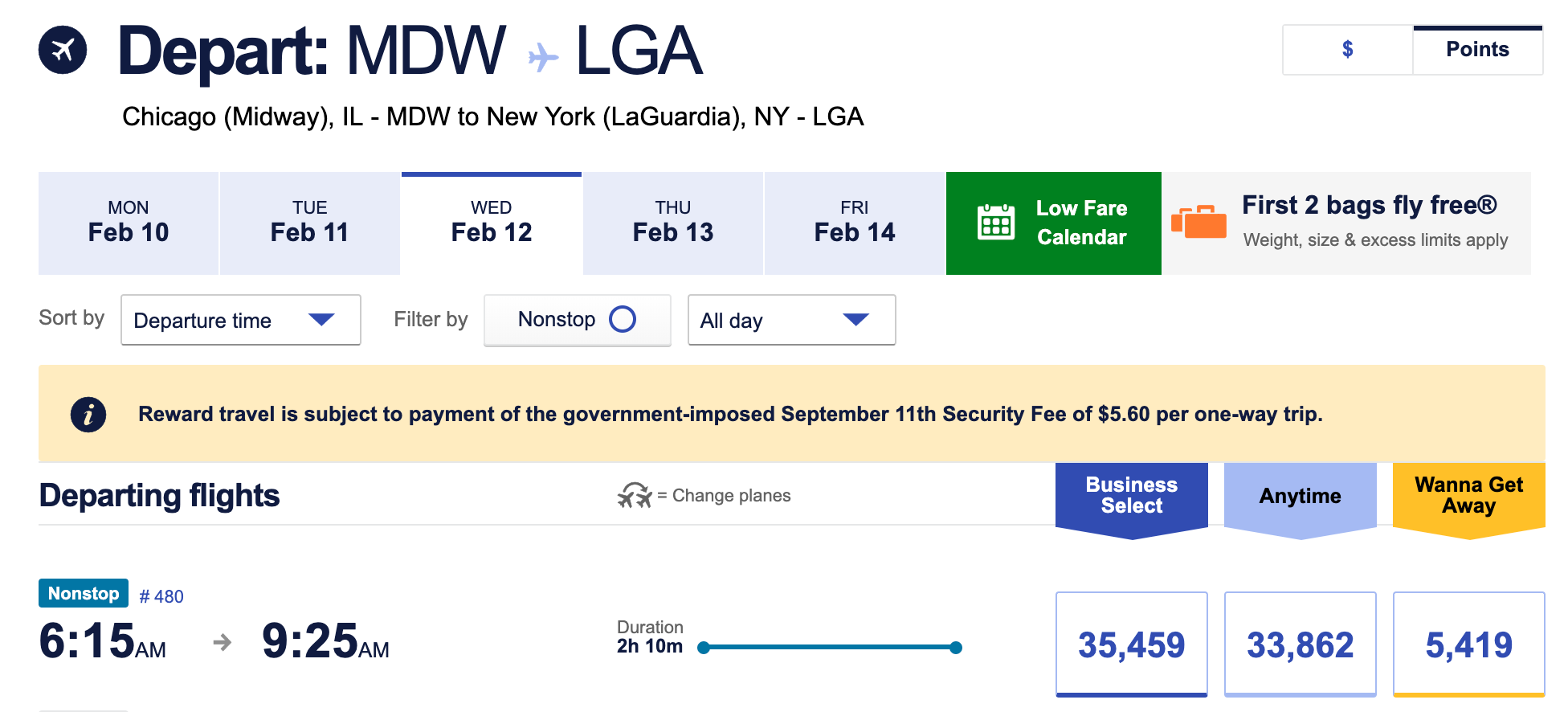Pick the 5,419 Wanna Get Away fare
The width and height of the screenshot is (1568, 712).
(x=1468, y=644)
